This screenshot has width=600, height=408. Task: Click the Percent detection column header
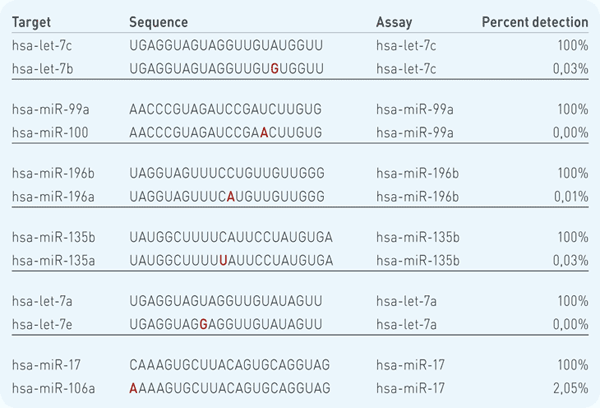[535, 22]
